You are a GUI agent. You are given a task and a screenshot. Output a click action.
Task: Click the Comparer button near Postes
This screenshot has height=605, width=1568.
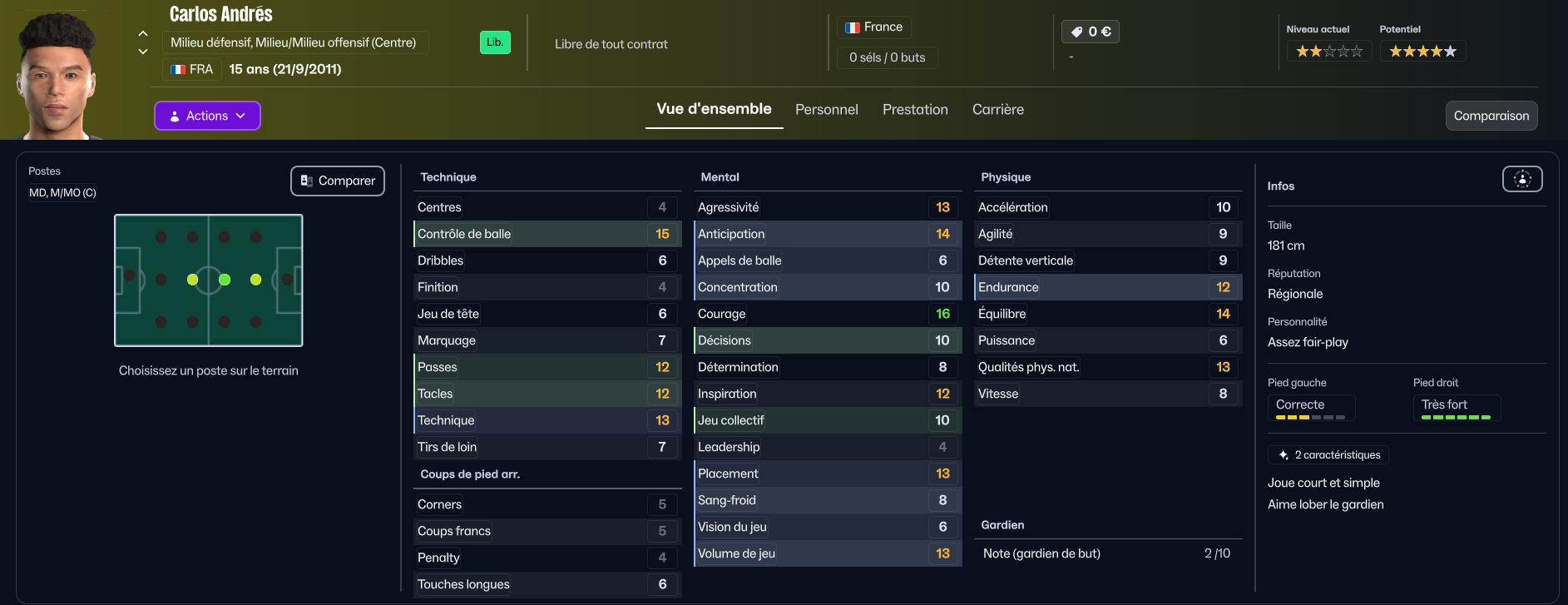pyautogui.click(x=338, y=181)
